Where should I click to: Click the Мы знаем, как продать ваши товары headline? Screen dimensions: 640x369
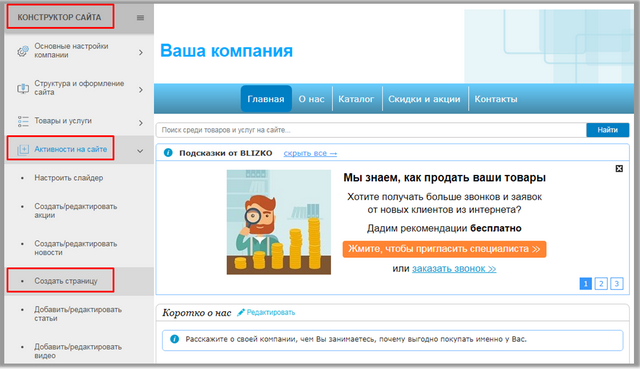tap(444, 178)
